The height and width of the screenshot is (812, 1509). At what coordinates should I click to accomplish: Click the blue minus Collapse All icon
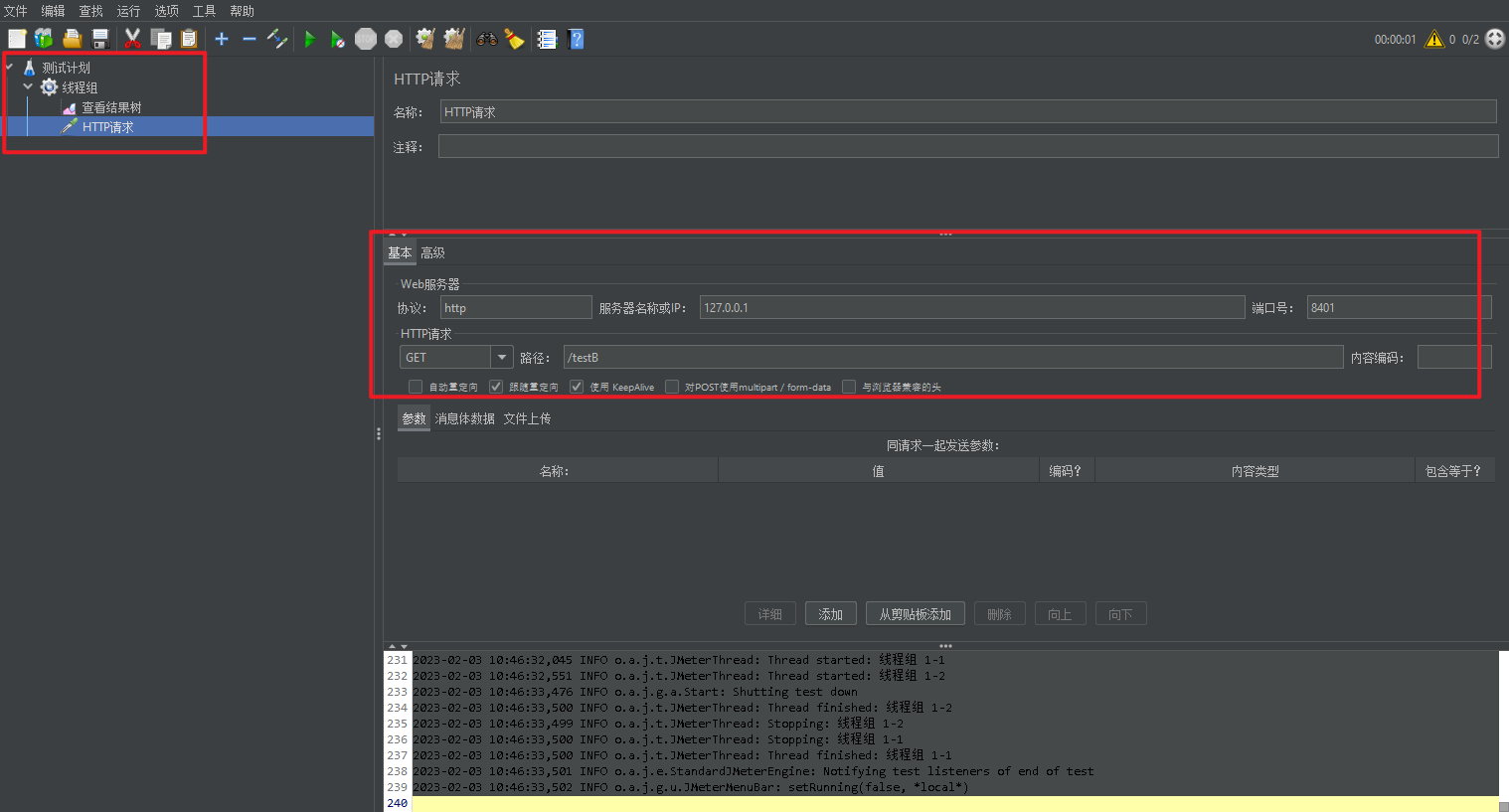250,39
